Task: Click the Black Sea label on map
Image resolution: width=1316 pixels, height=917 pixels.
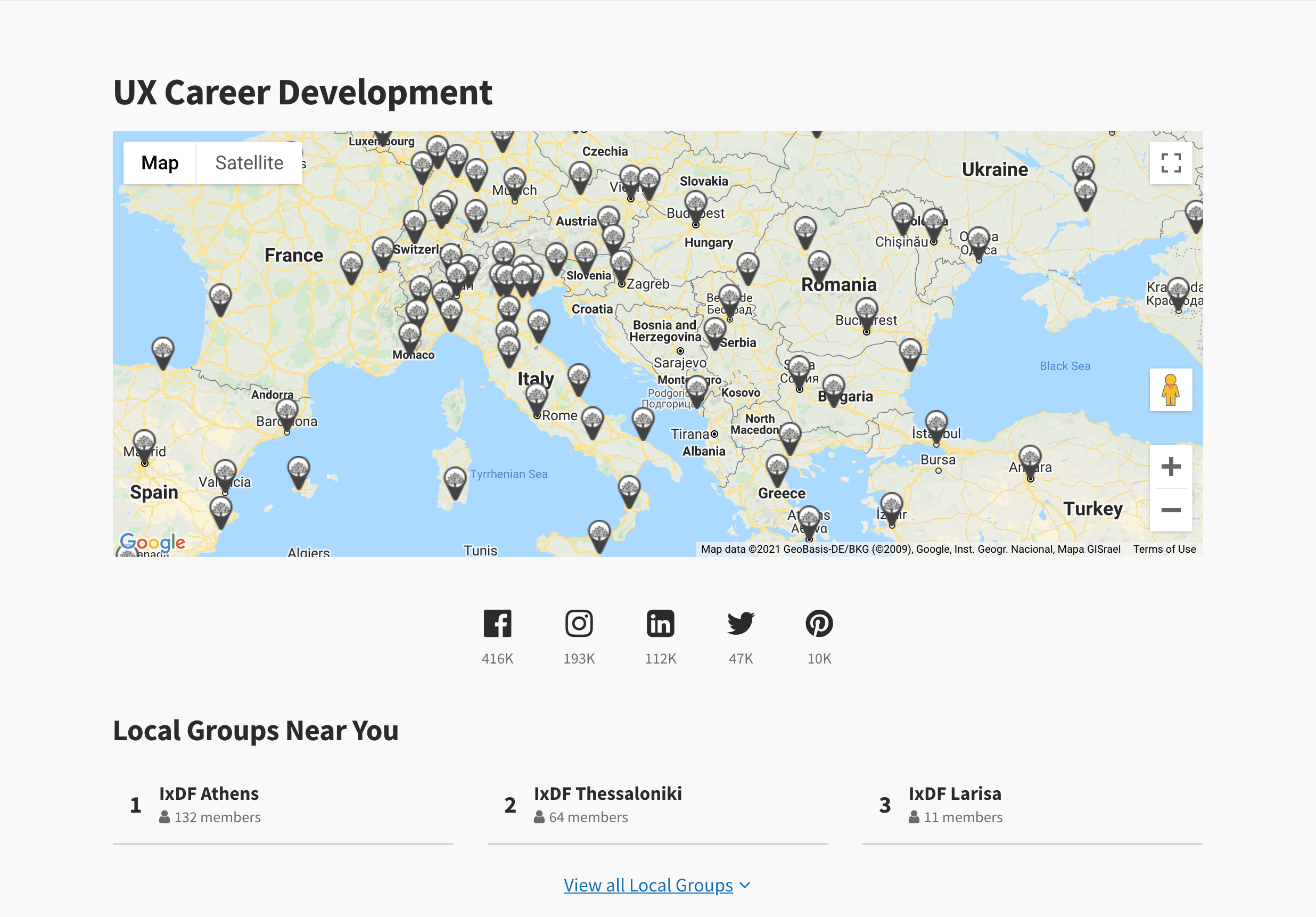Action: click(x=1065, y=366)
